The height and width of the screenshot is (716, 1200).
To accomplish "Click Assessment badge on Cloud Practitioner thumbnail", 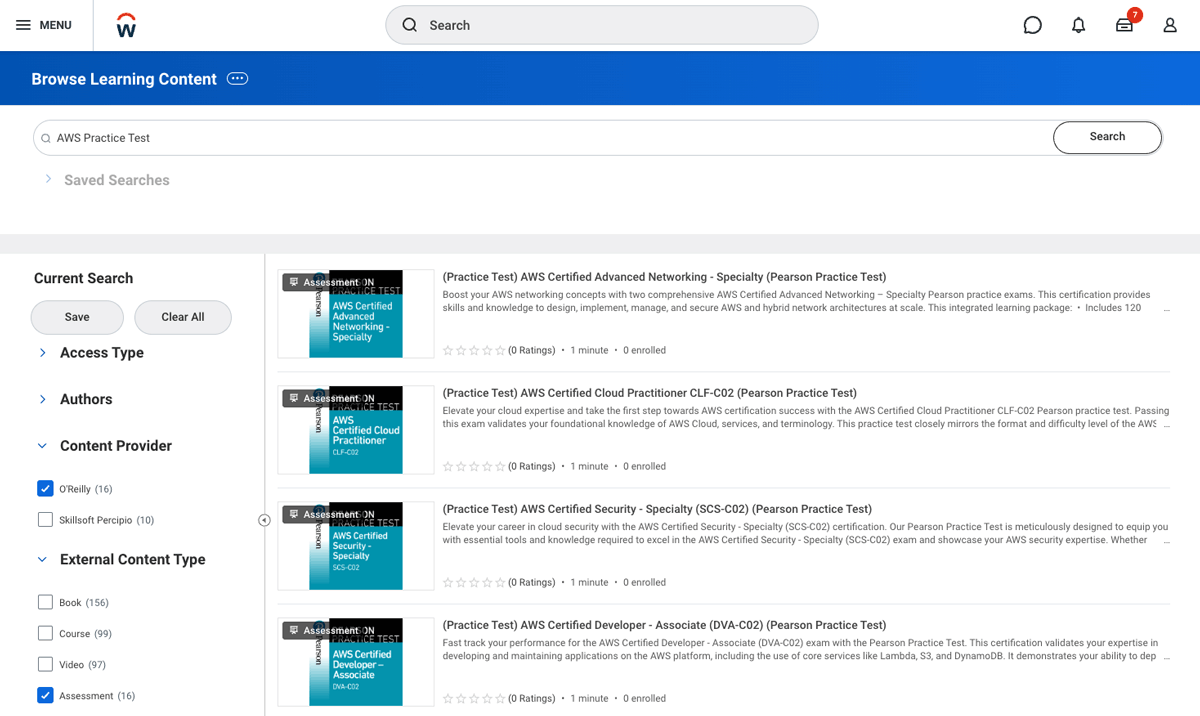I will point(323,398).
